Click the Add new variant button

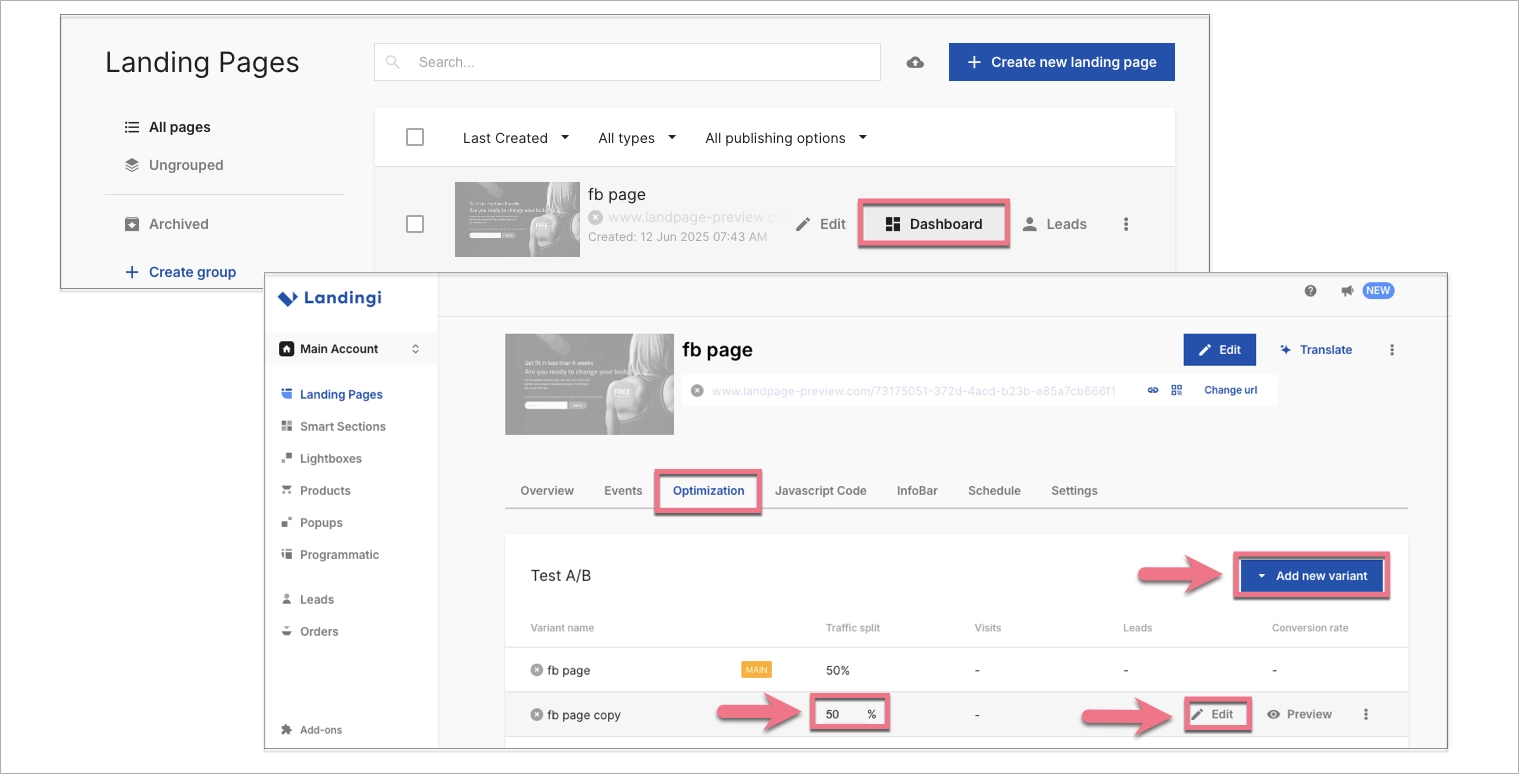1311,576
